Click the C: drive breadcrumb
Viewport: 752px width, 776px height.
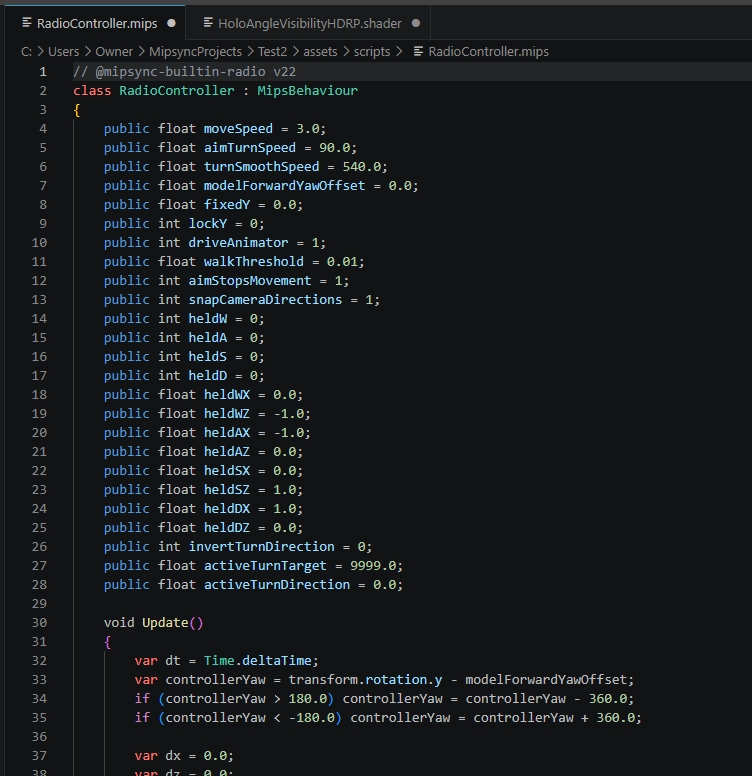pos(26,51)
